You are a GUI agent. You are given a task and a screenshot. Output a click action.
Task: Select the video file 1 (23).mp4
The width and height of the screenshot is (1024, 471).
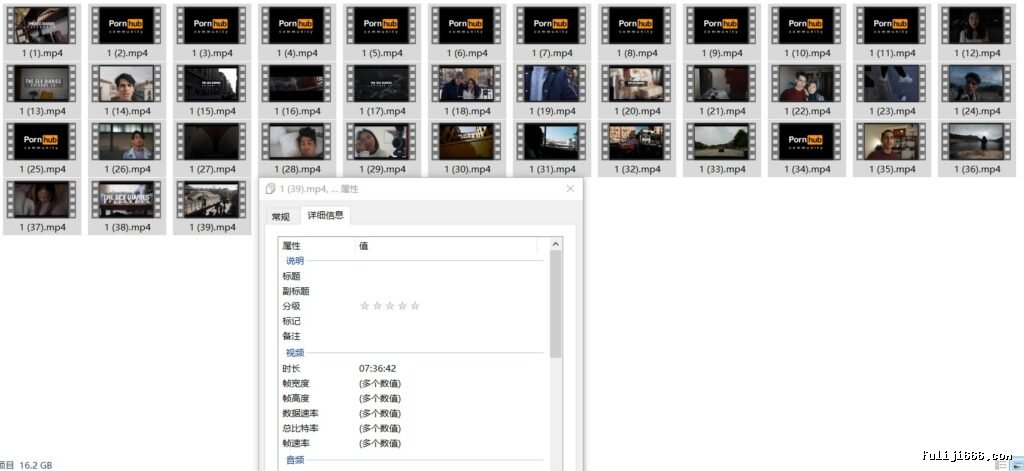892,90
